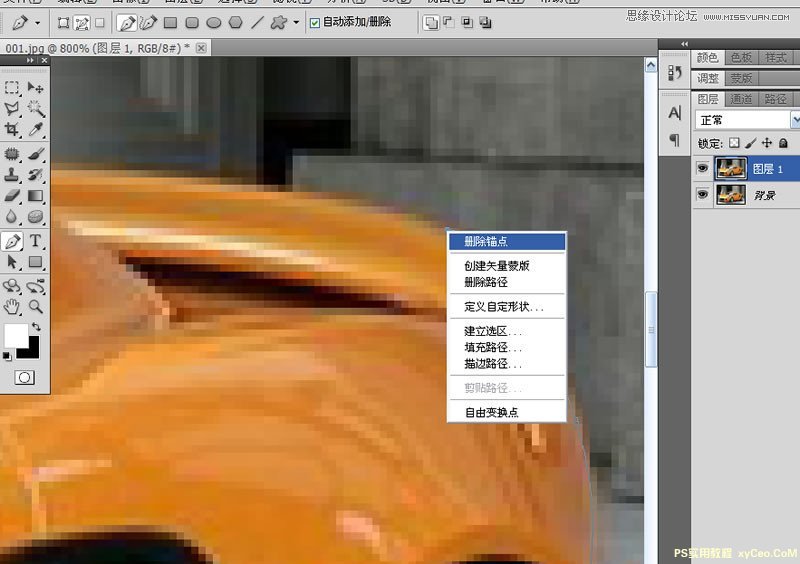
Task: Switch to the 色板 tab
Action: (x=741, y=58)
